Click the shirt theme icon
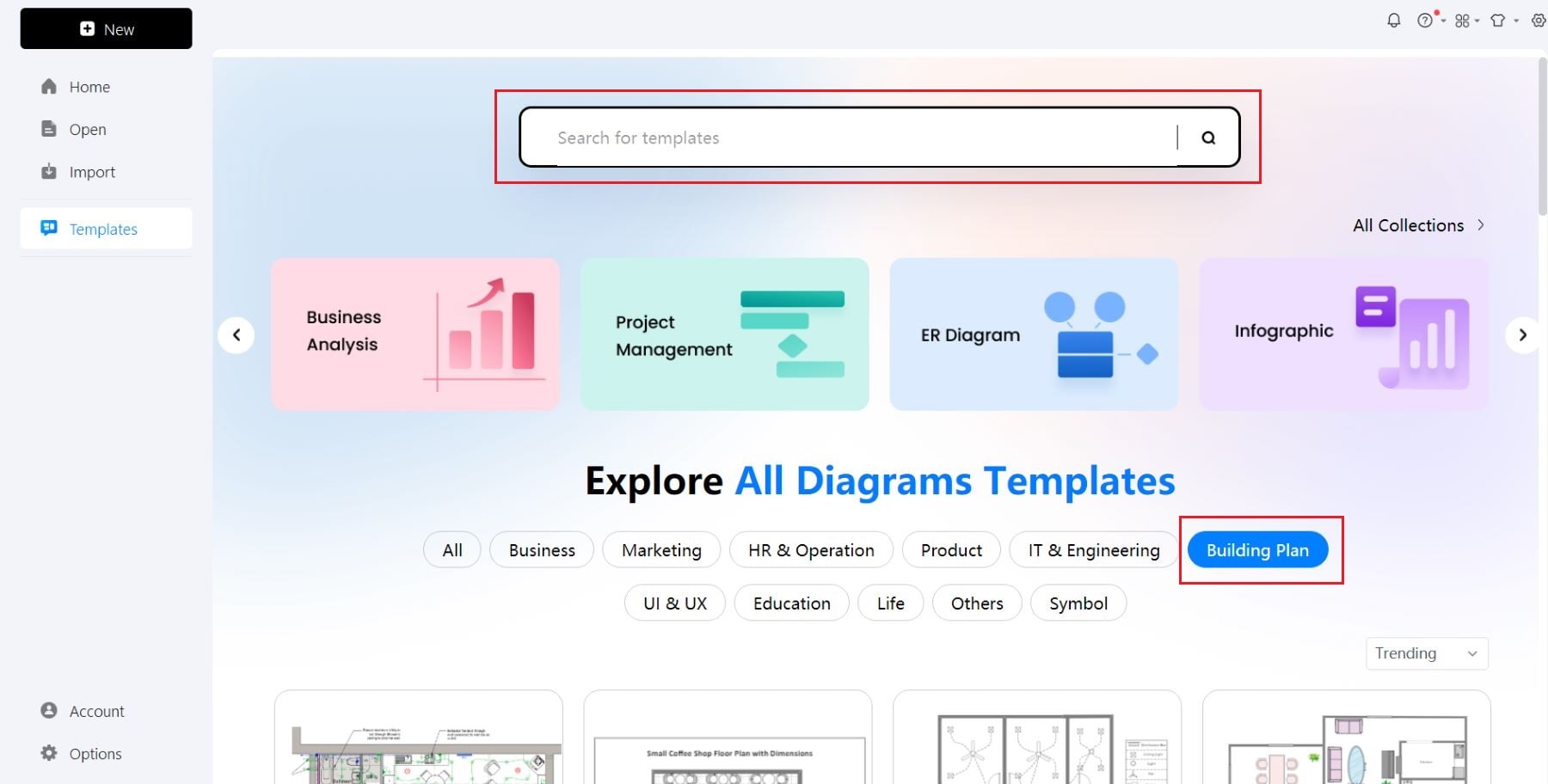This screenshot has width=1548, height=784. pyautogui.click(x=1498, y=21)
